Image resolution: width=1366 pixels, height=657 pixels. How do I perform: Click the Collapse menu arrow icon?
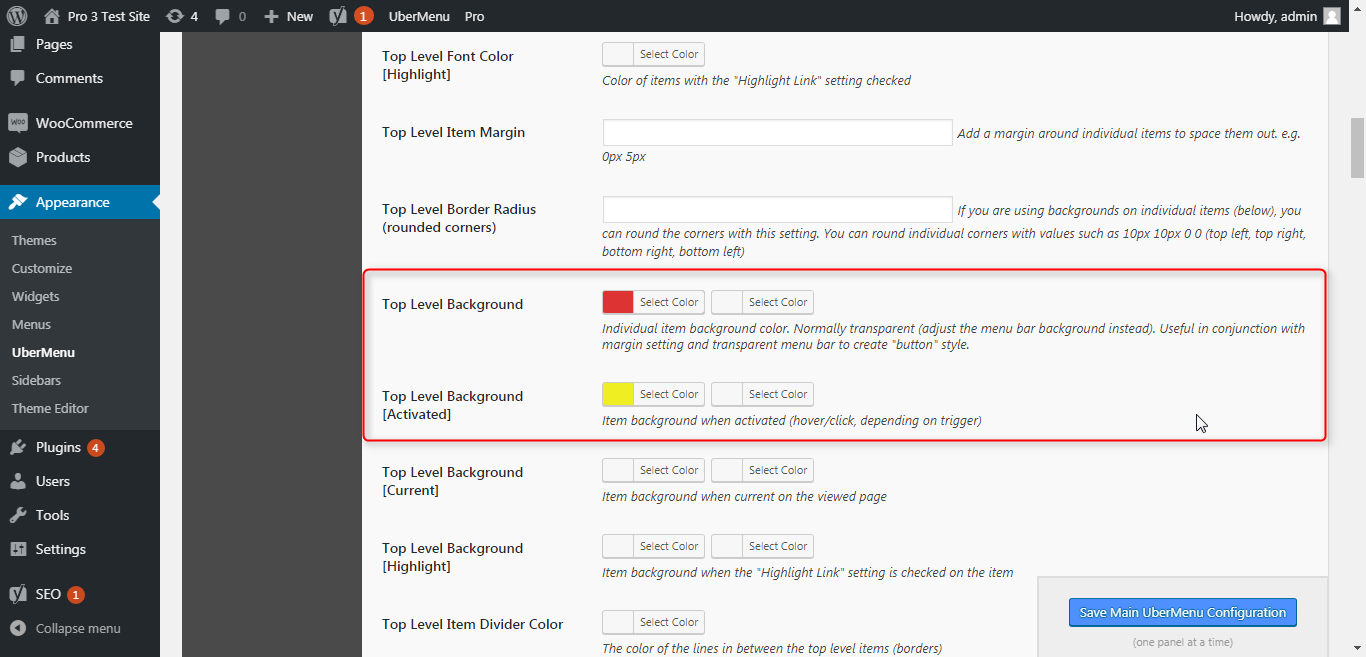(x=18, y=628)
